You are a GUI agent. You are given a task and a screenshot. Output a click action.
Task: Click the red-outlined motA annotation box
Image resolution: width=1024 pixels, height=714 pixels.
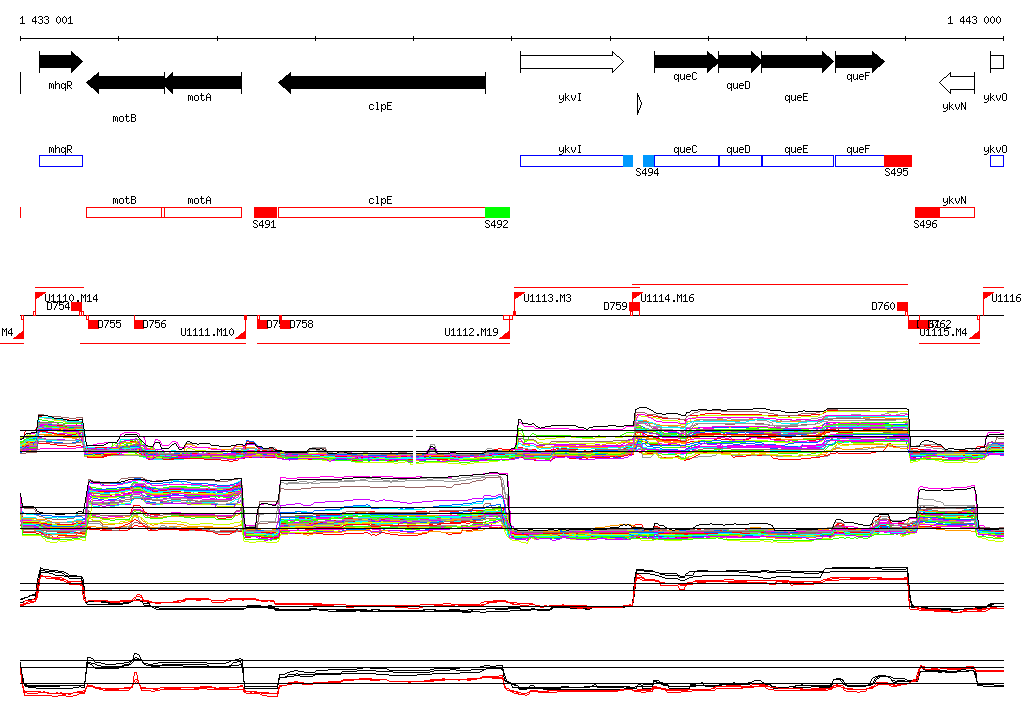click(203, 212)
